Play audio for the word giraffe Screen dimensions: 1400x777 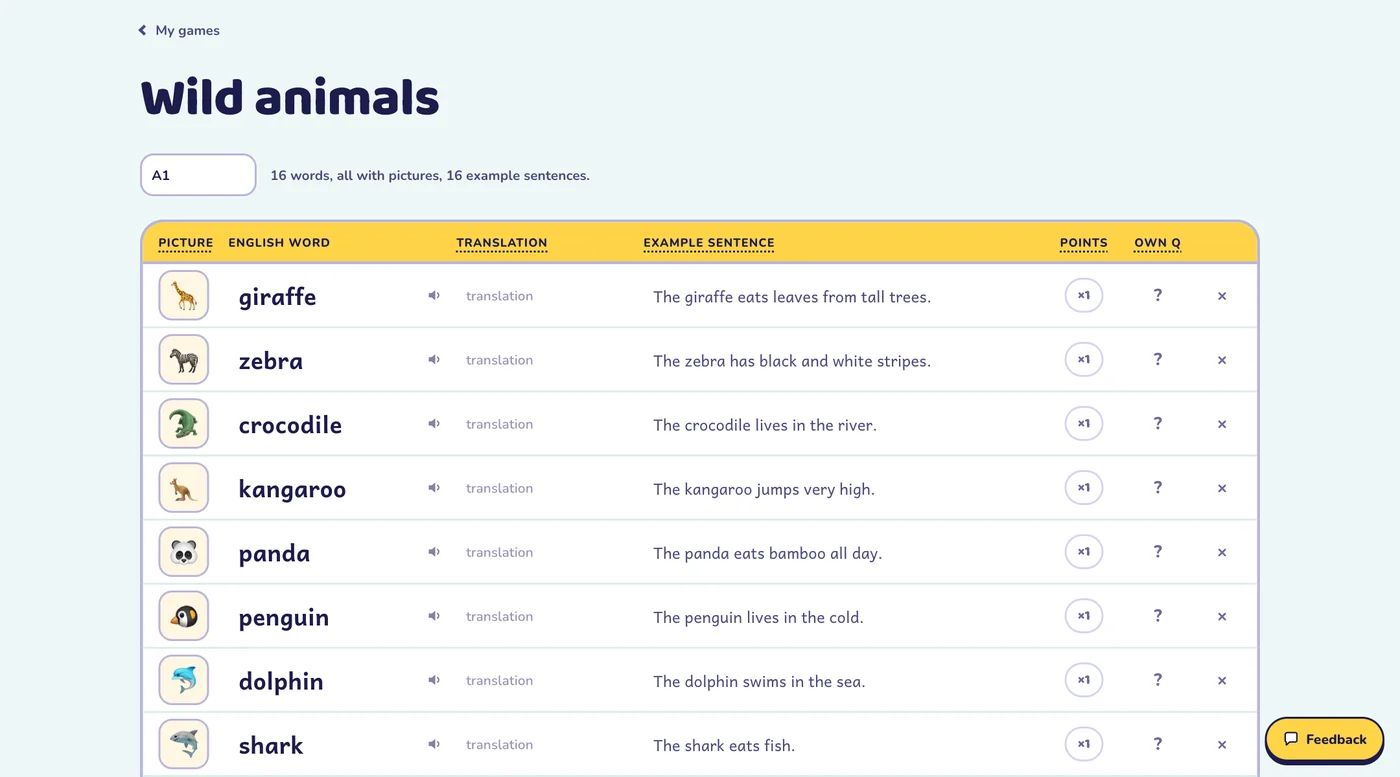(434, 296)
